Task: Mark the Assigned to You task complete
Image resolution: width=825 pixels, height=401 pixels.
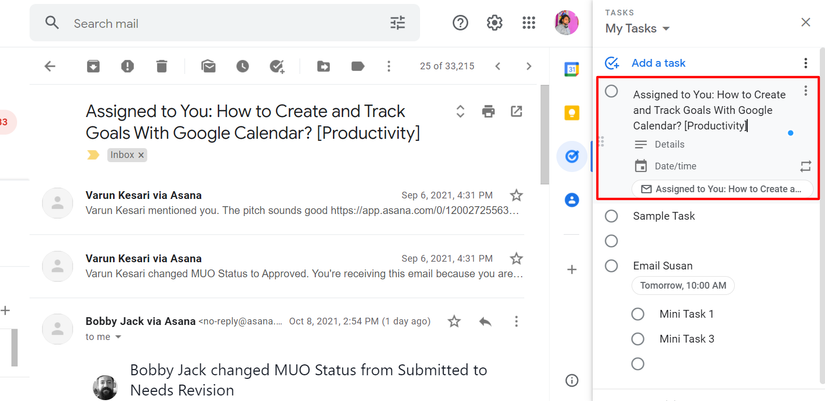Action: (611, 91)
